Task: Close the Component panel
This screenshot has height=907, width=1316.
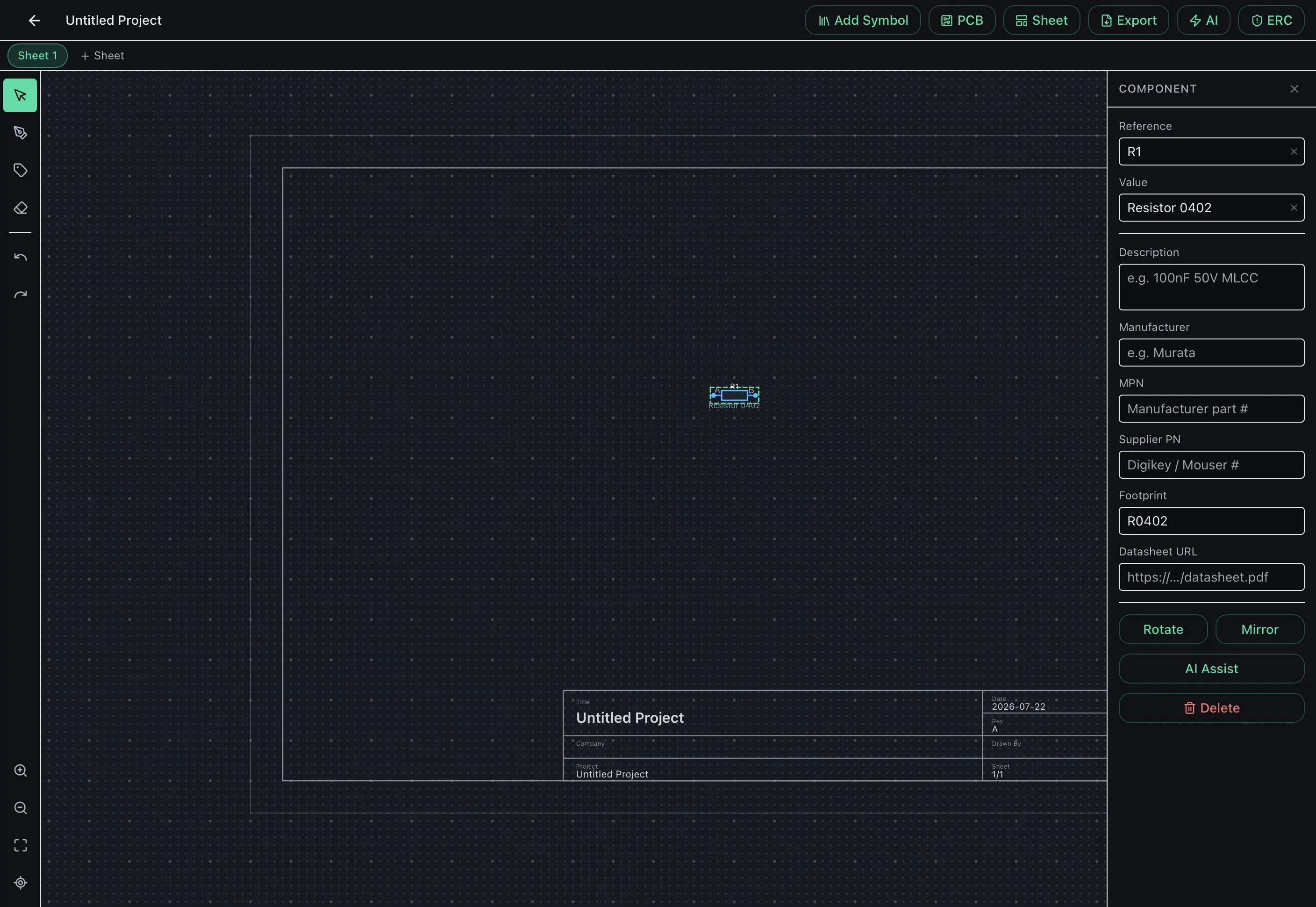Action: point(1295,89)
